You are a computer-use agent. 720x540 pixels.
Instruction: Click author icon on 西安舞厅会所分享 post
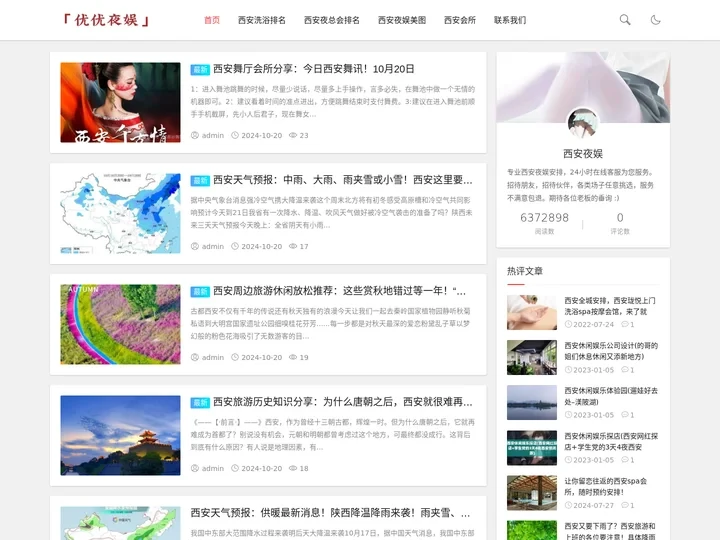pos(195,135)
